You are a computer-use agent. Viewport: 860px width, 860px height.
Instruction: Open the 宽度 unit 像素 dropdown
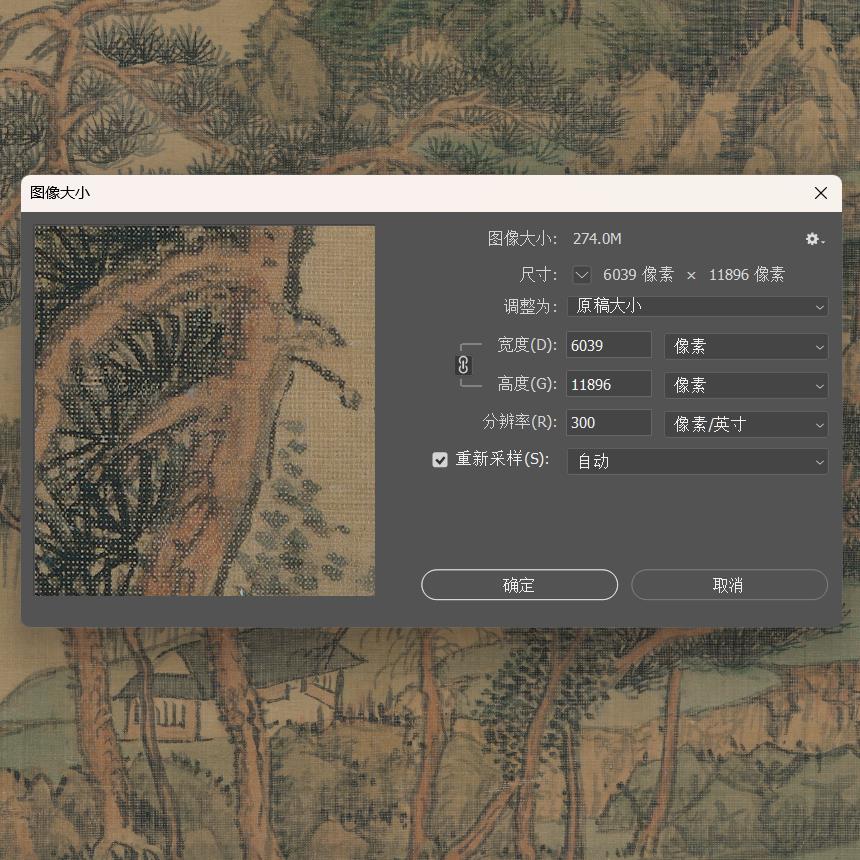tap(746, 346)
